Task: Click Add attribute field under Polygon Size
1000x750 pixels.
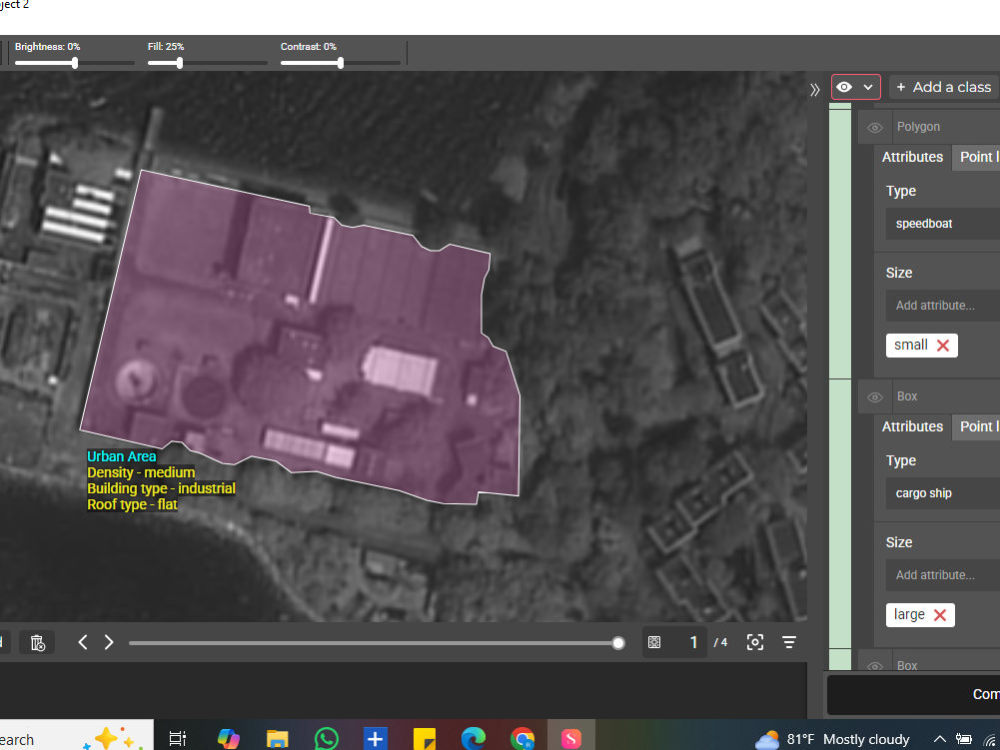Action: (943, 305)
